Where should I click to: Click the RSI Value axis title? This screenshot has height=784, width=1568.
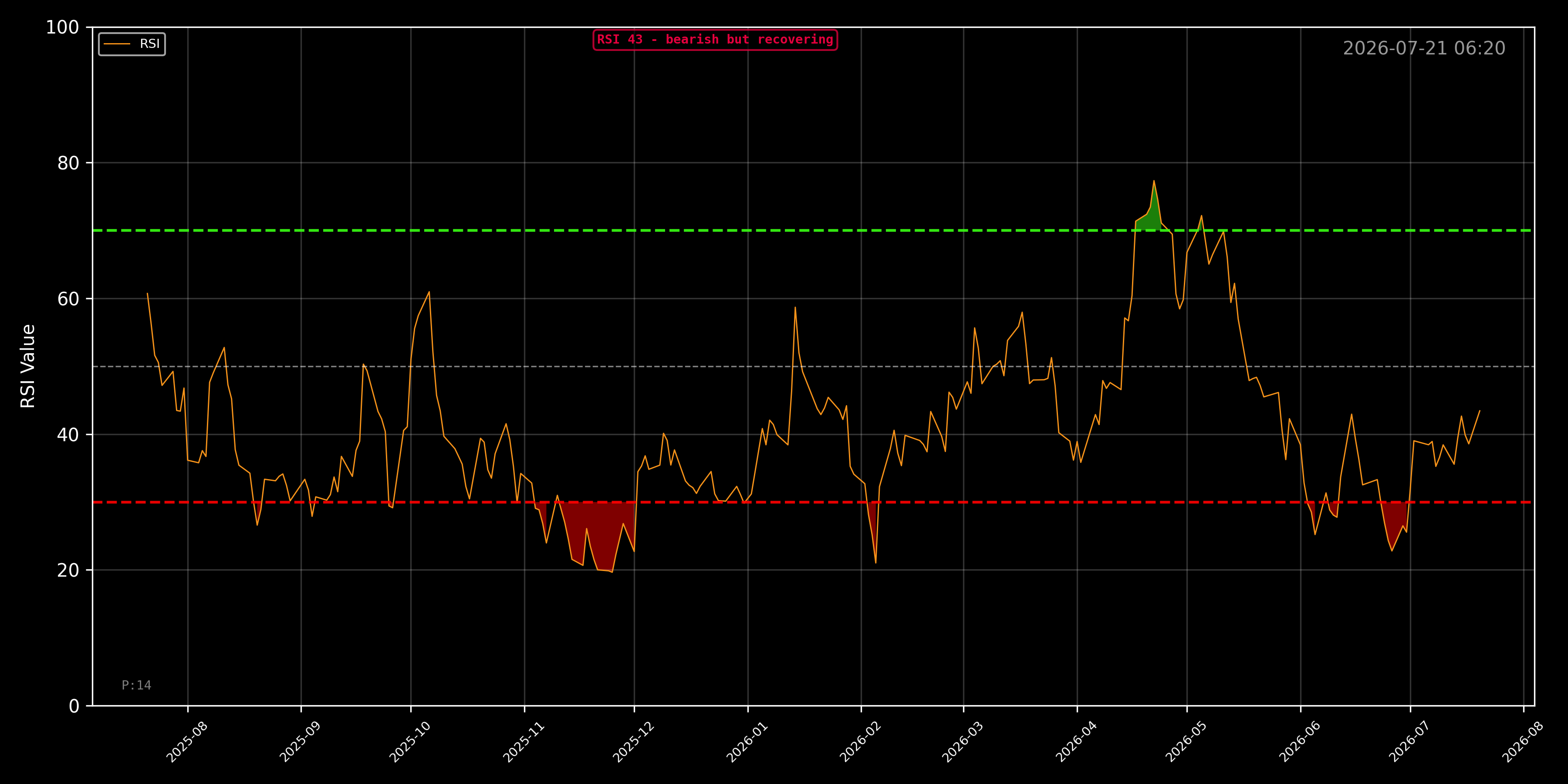(28, 366)
